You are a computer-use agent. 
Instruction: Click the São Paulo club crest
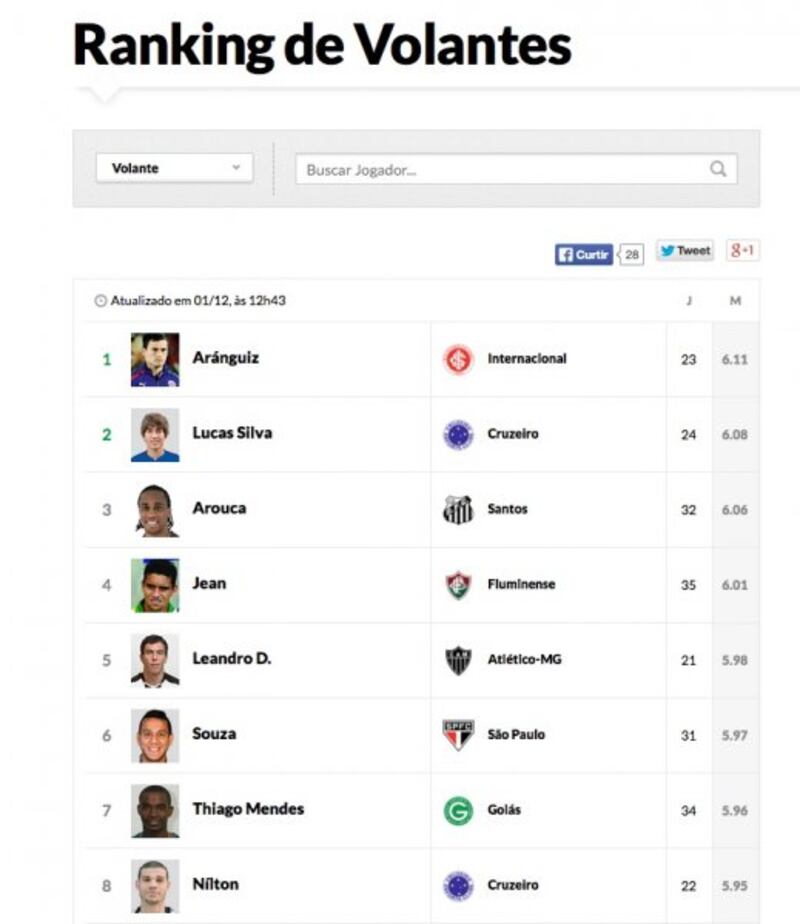(x=458, y=735)
